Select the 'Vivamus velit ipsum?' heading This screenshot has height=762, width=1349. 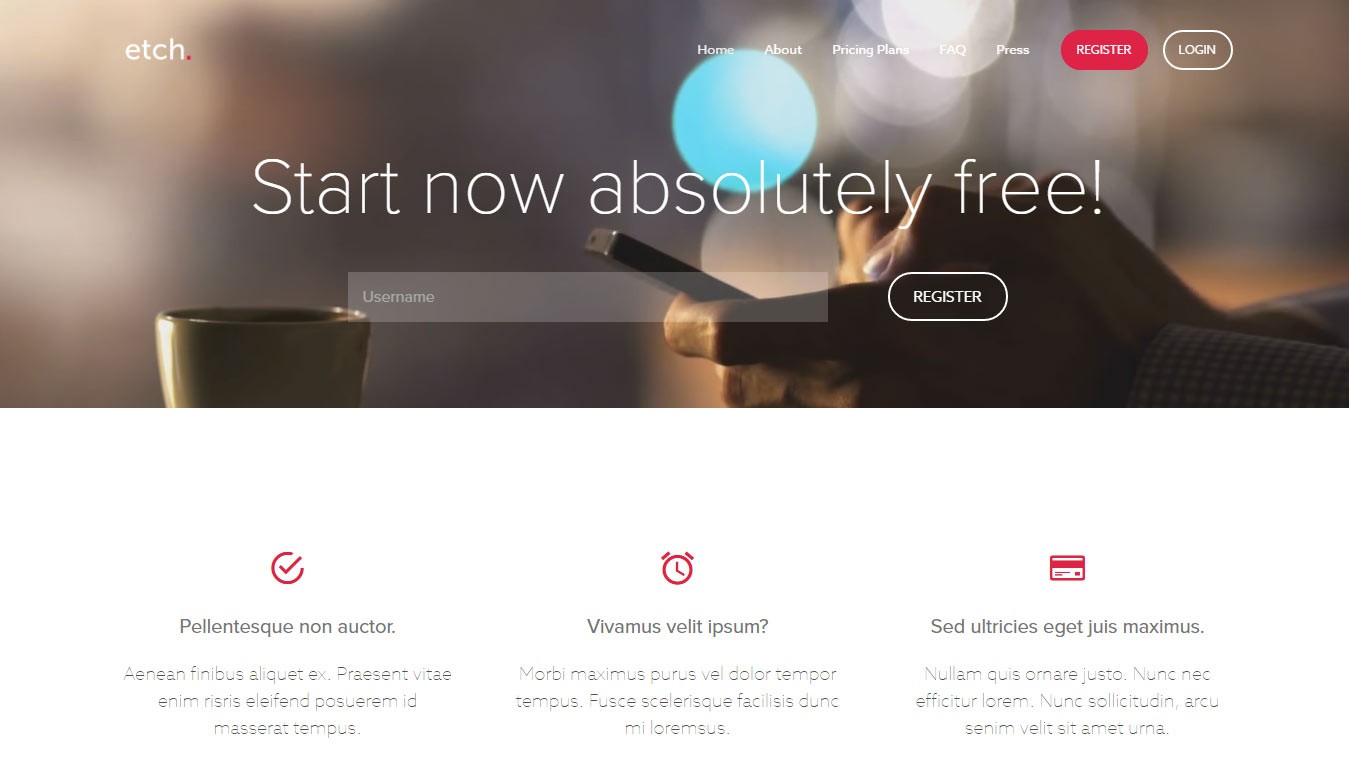[x=677, y=627]
